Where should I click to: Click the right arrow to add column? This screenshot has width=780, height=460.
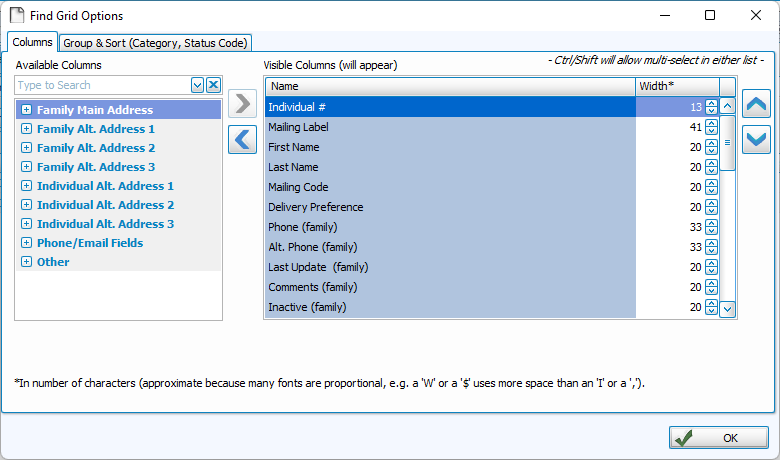[242, 103]
